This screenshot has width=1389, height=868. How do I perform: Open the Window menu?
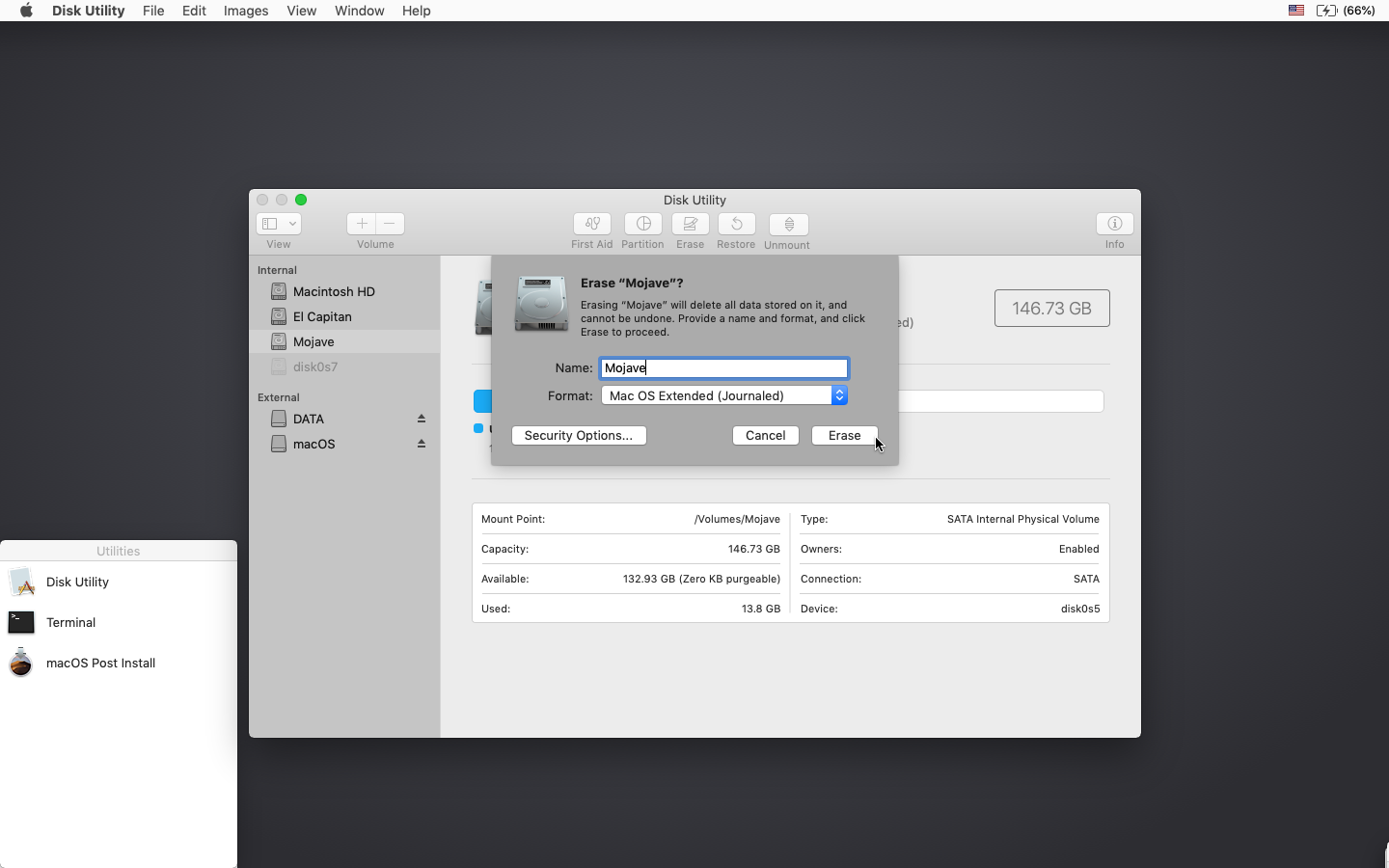click(360, 11)
